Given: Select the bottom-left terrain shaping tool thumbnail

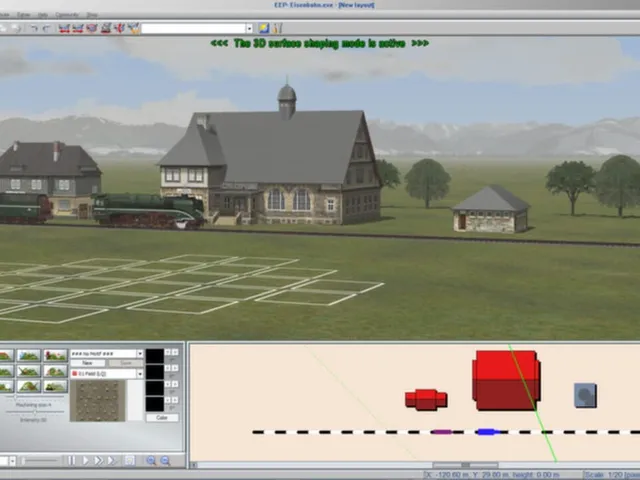Looking at the screenshot, I should pos(7,386).
